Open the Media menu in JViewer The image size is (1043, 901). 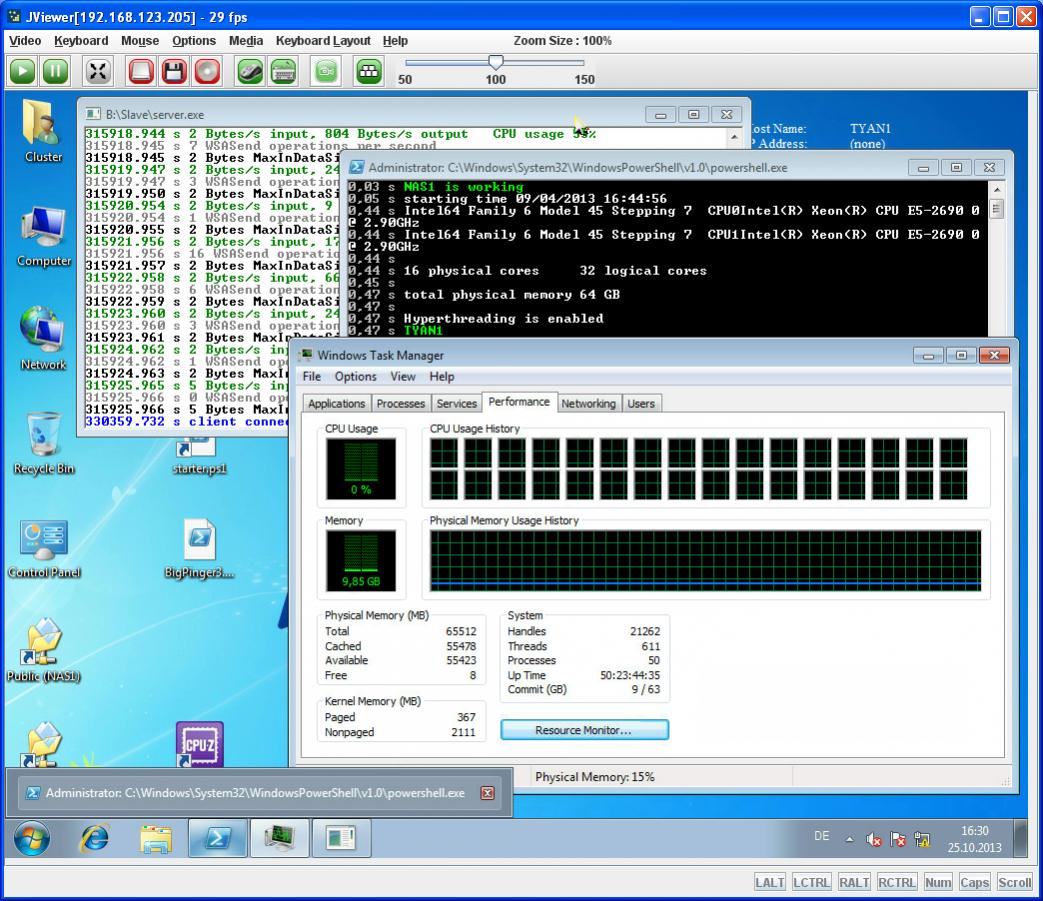[246, 41]
